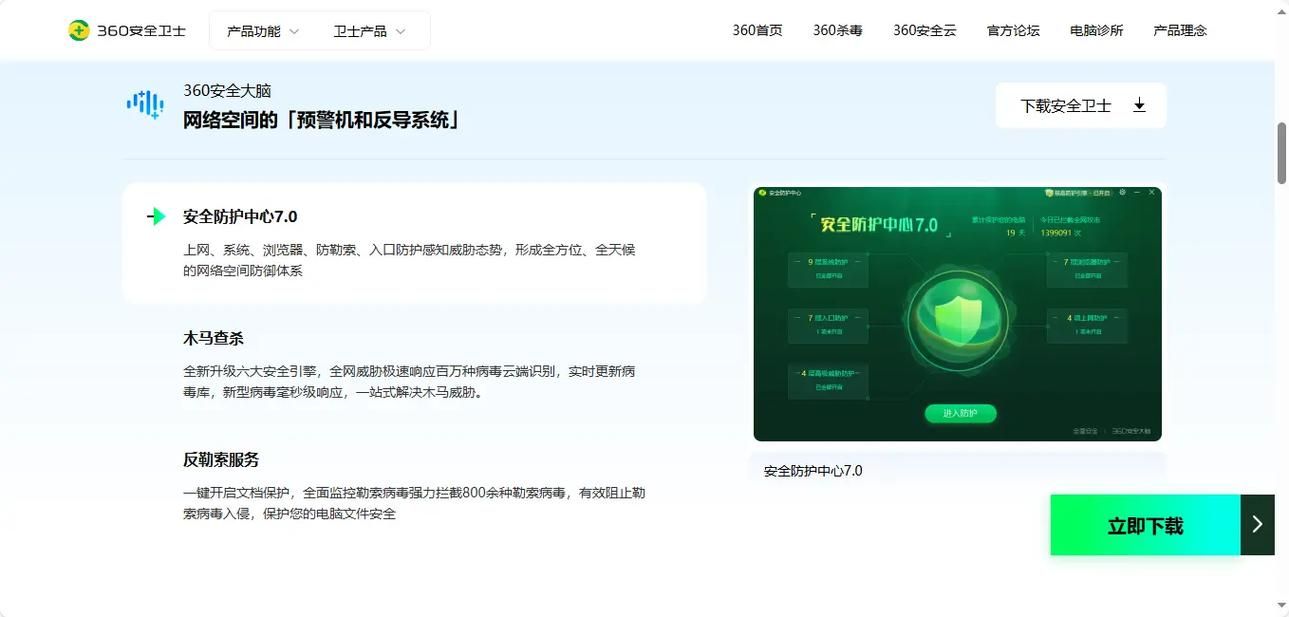This screenshot has height=617, width=1289.
Task: Click the scrollbar up arrow
Action: [1282, 11]
